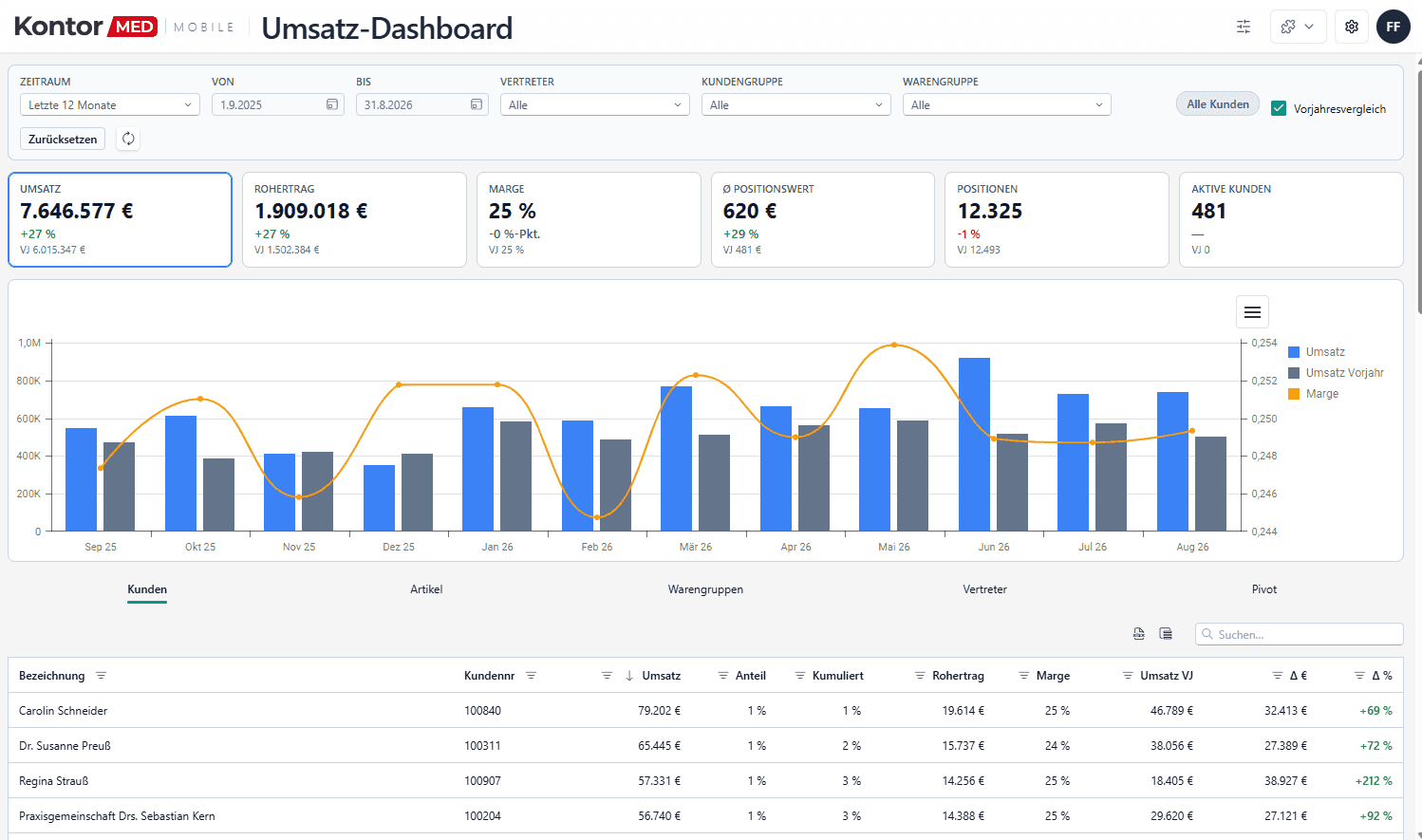Select the Aktive Kunden KPI card

click(x=1291, y=219)
